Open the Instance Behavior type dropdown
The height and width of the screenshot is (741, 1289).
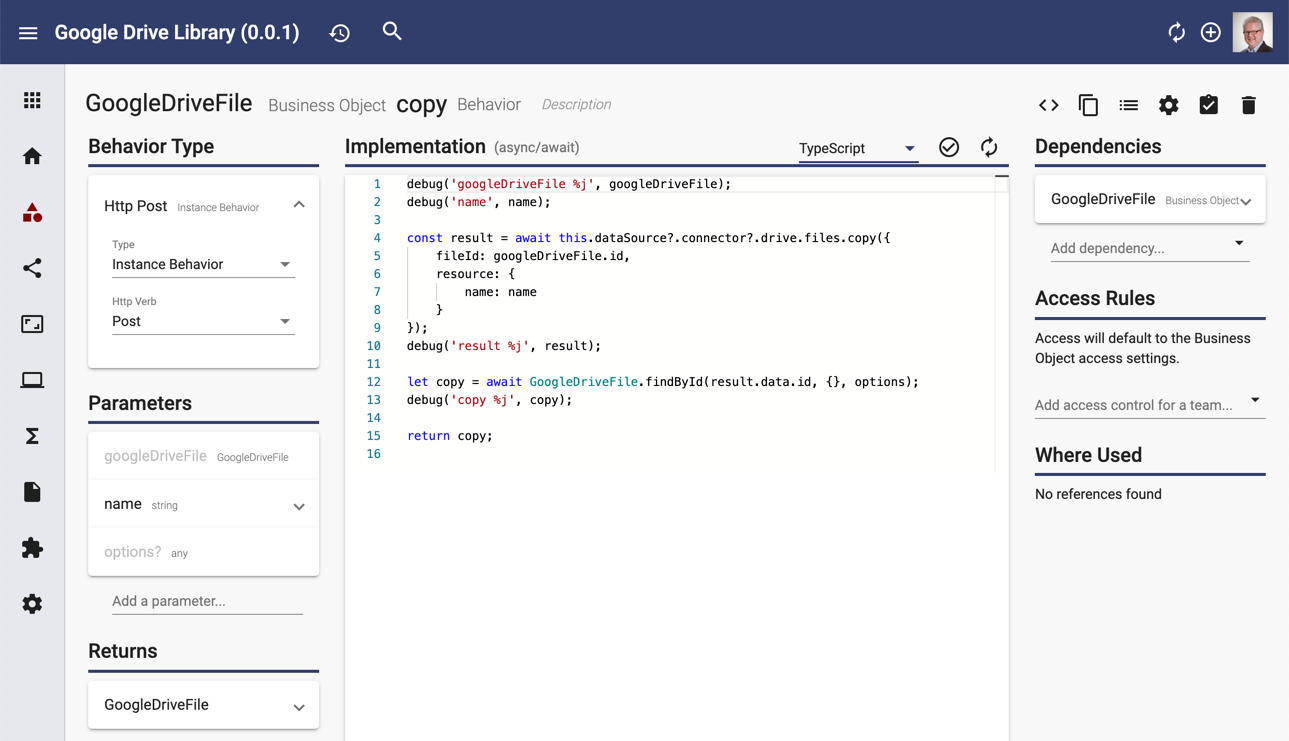(203, 264)
